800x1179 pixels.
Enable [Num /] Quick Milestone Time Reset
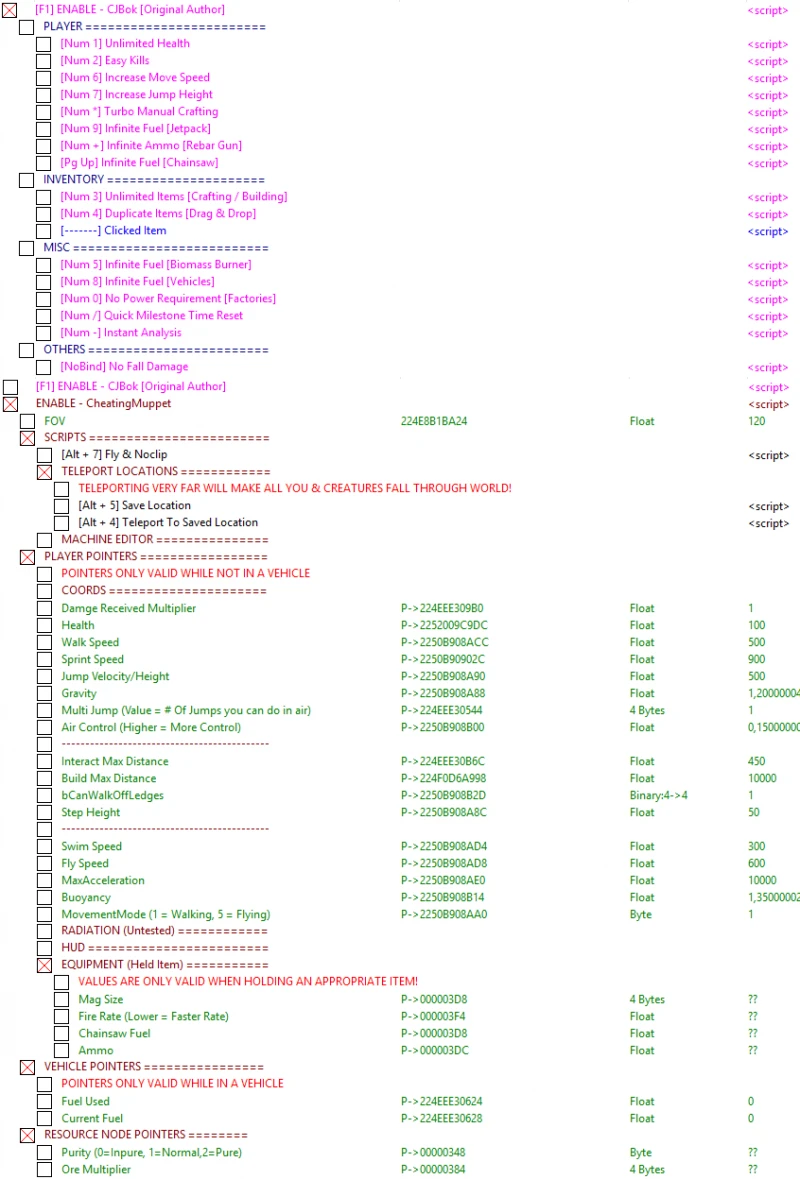(43, 315)
